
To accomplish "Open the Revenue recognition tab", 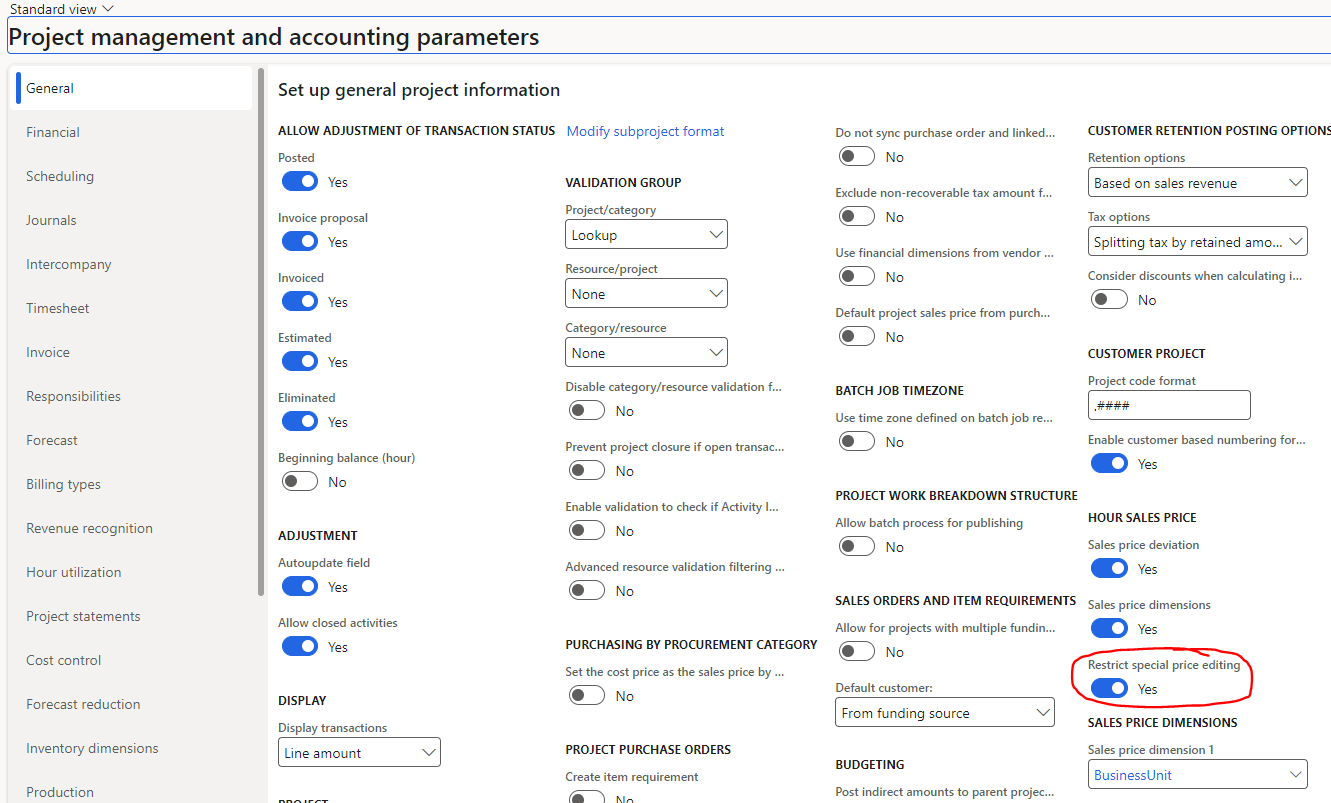I will coord(134,528).
